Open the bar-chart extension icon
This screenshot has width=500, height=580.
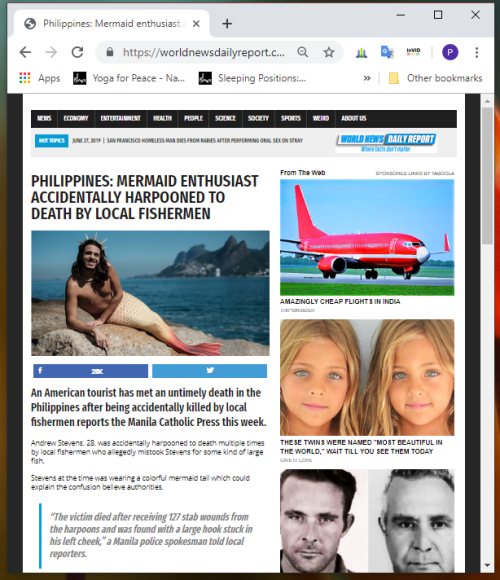pos(361,53)
